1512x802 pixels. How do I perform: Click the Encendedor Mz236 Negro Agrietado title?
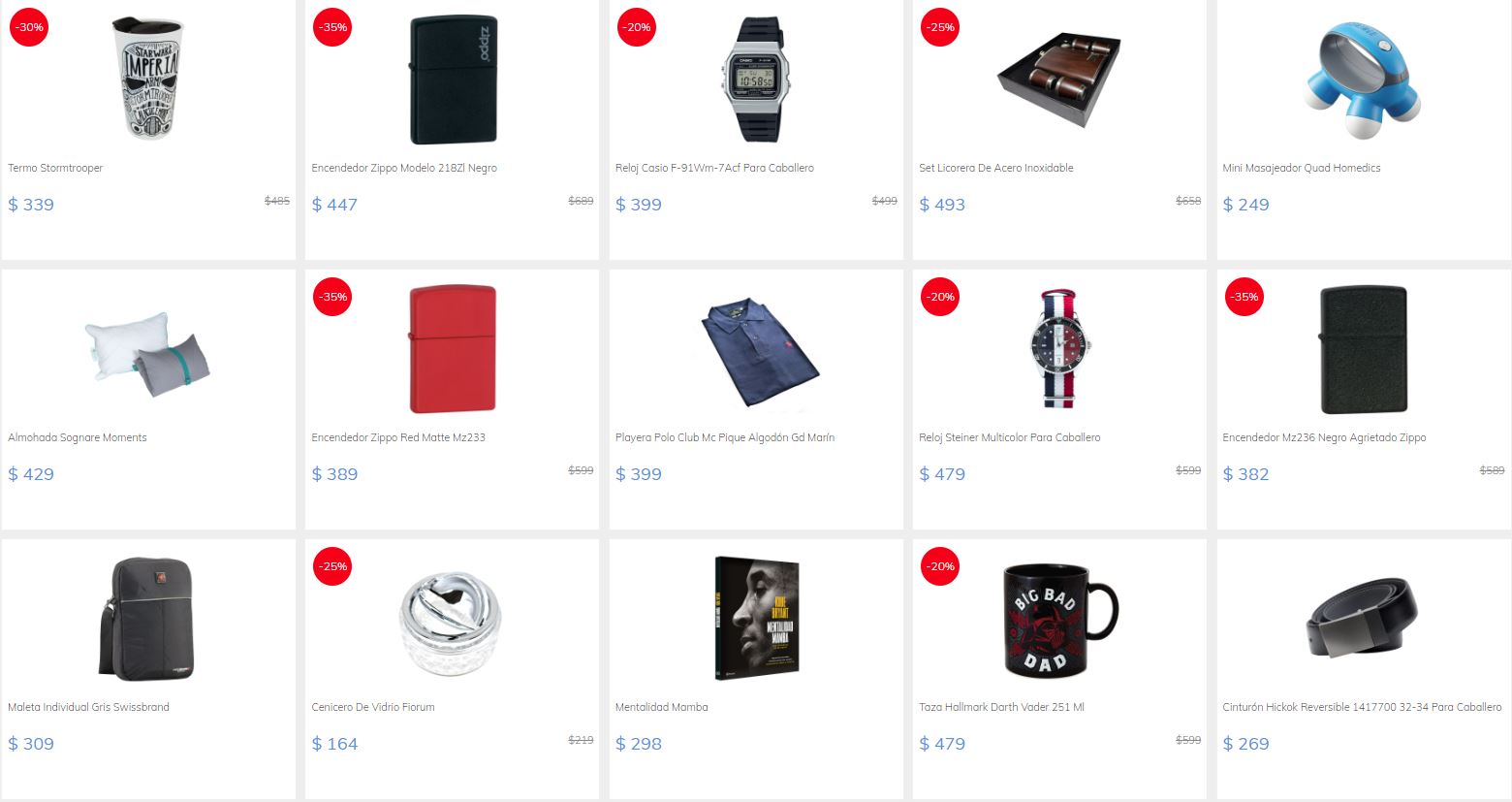click(x=1324, y=437)
